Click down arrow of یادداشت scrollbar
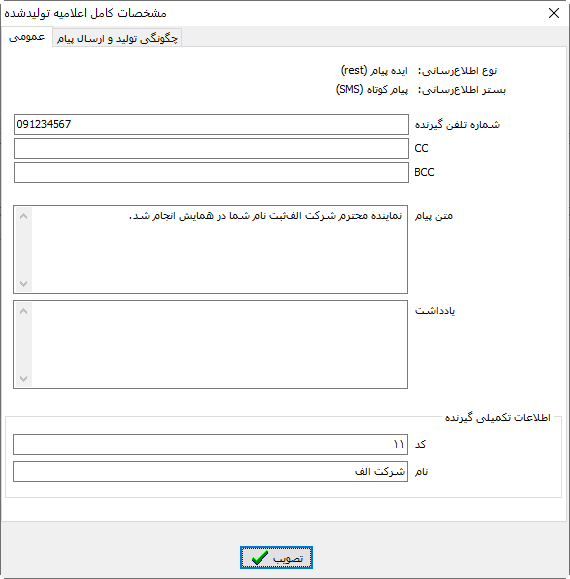The width and height of the screenshot is (570, 579). click(x=23, y=378)
